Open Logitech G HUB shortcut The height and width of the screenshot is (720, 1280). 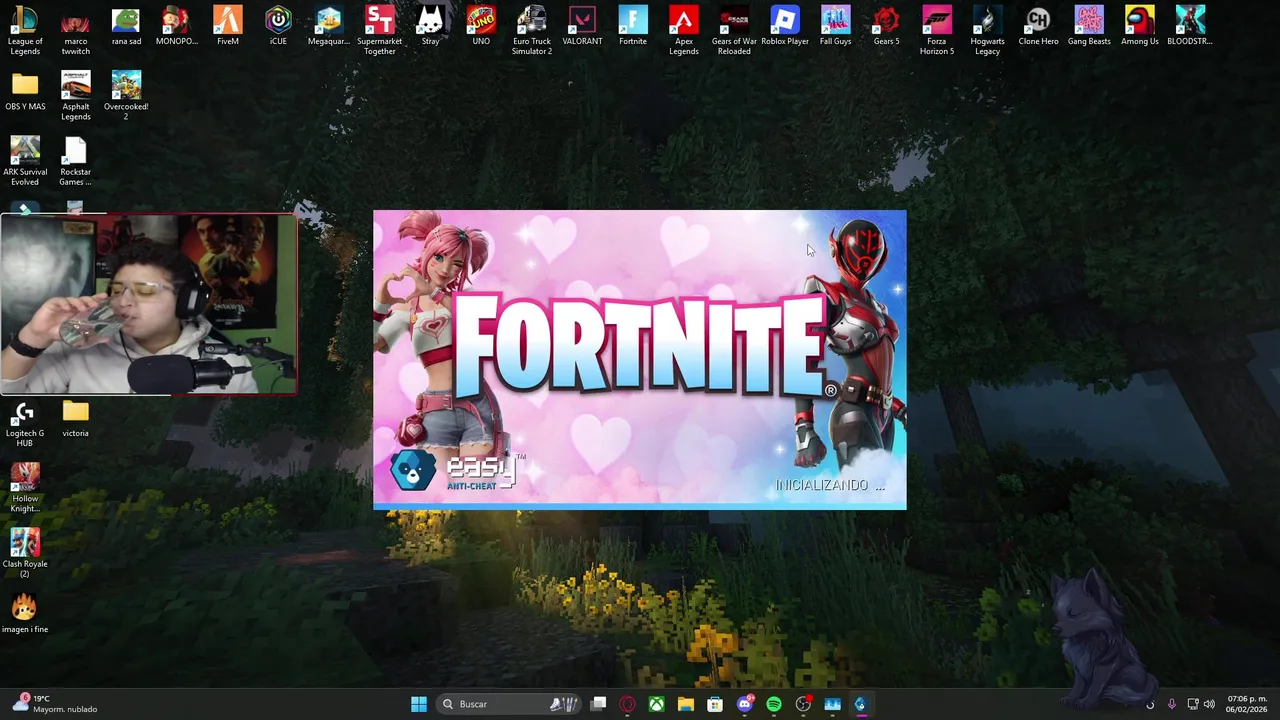25,424
